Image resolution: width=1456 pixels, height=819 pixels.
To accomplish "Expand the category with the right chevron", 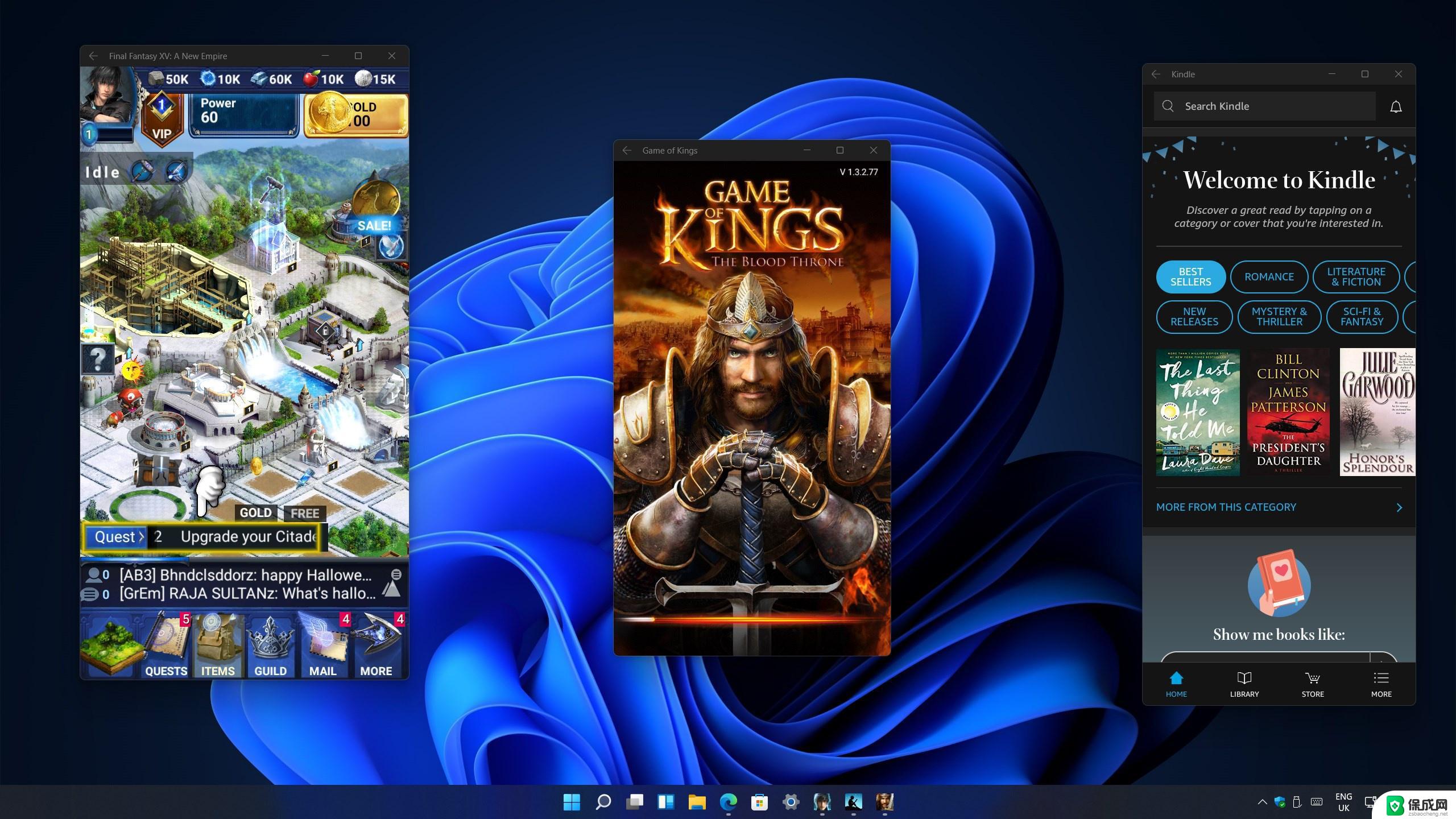I will [1399, 507].
